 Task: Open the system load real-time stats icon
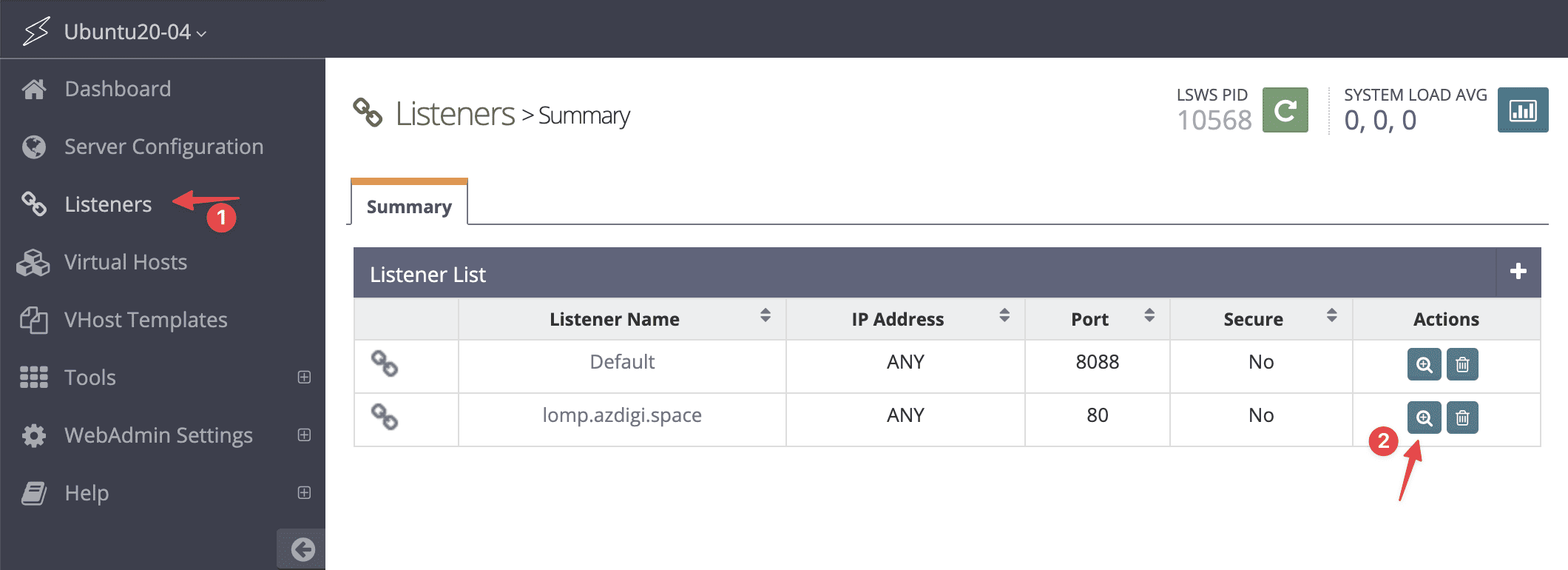(x=1522, y=110)
